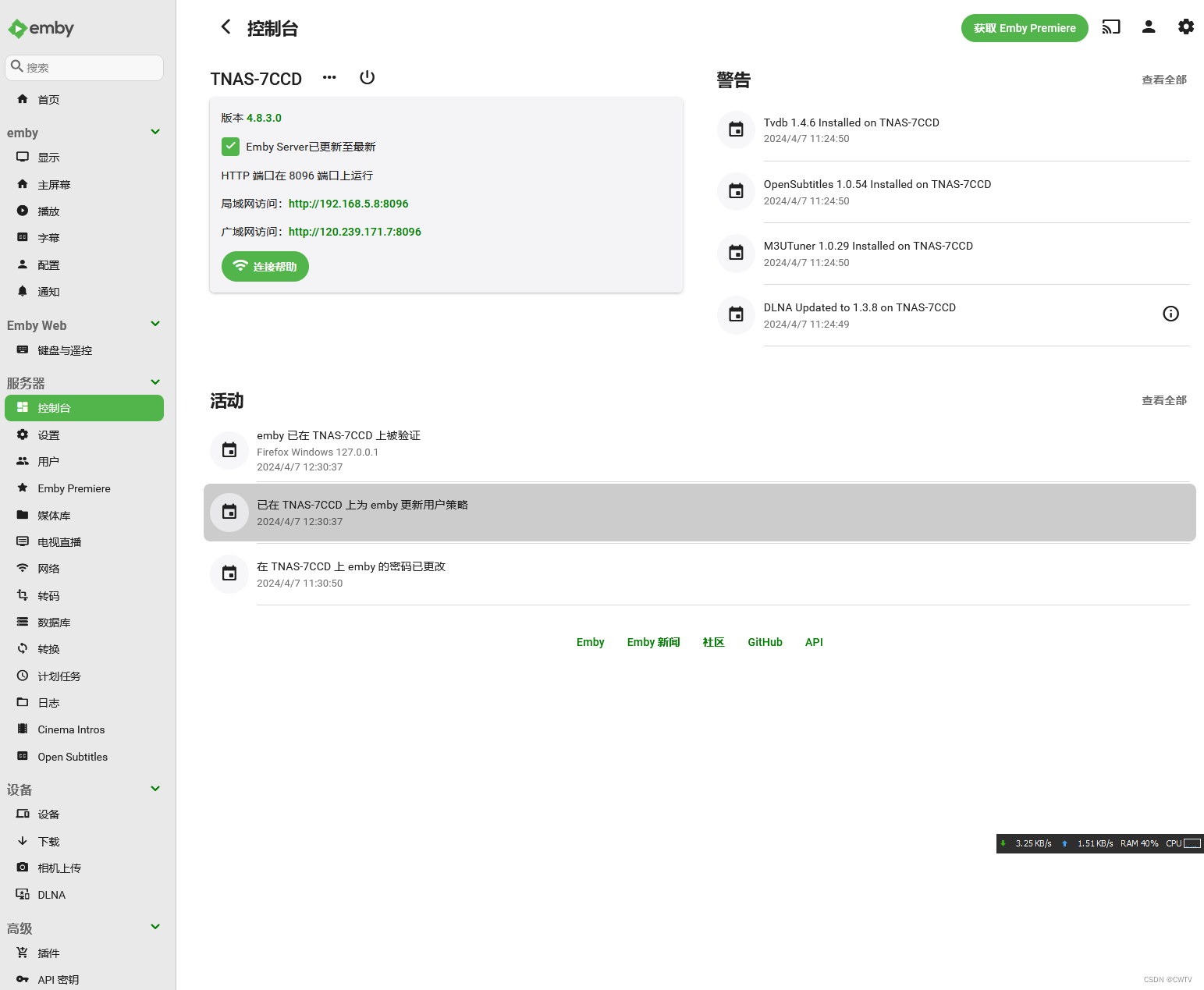Click the Emby Server update status checkmark
Screen dimensions: 1204x990
230,147
